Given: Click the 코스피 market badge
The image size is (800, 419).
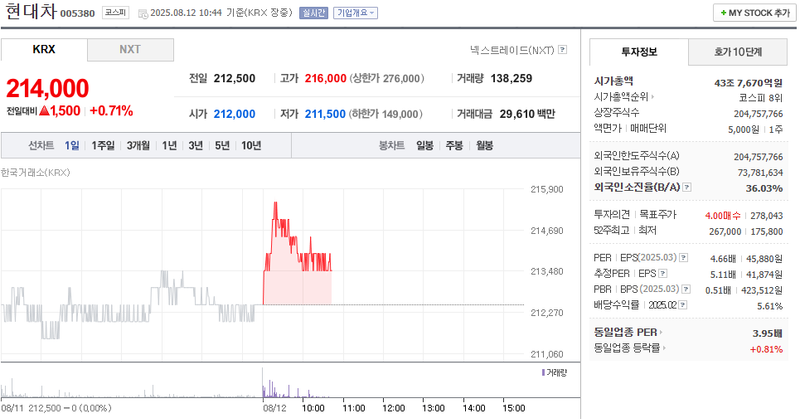Looking at the screenshot, I should pyautogui.click(x=115, y=13).
